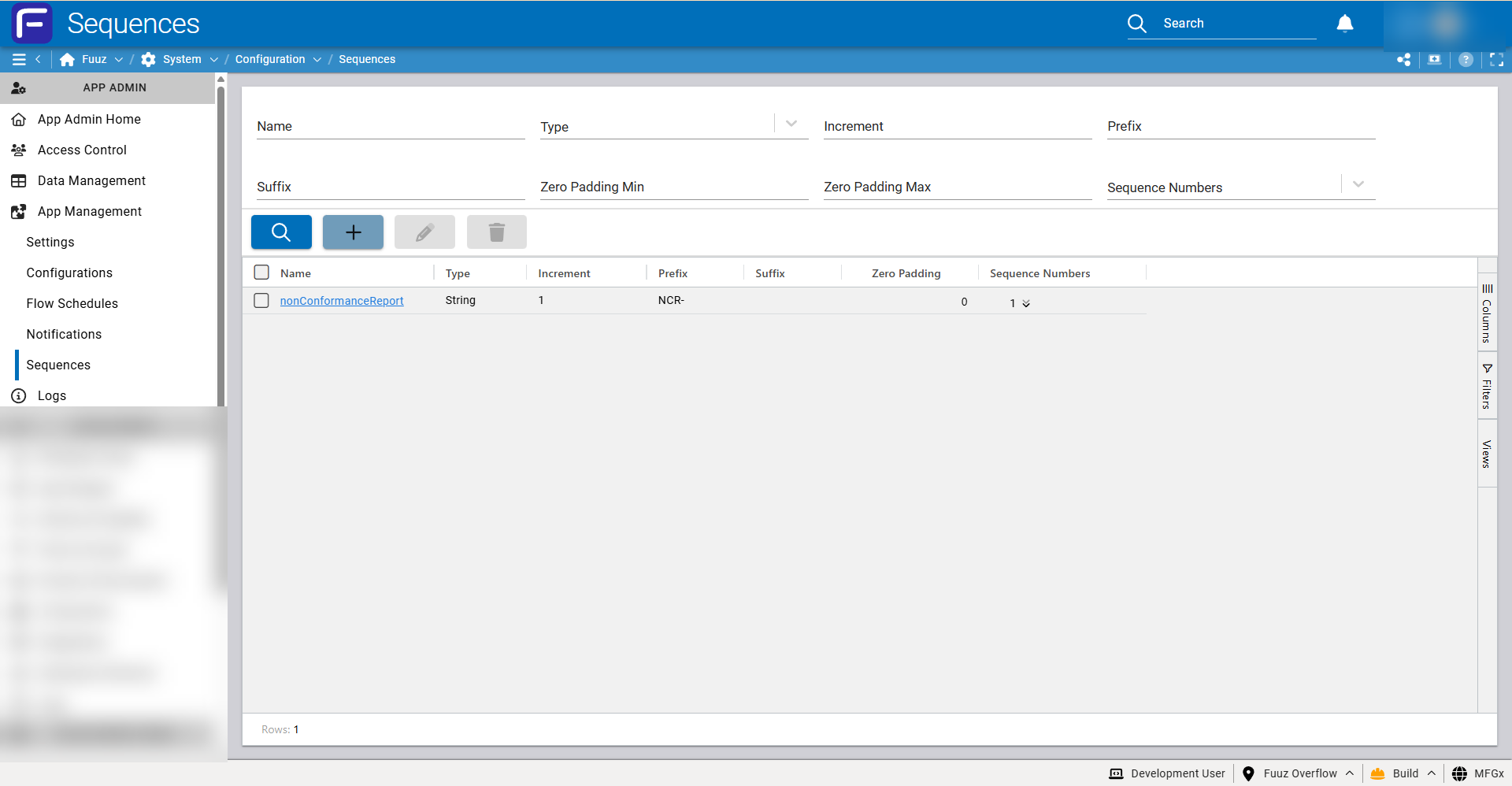Click System gear icon in breadcrumb

coord(148,59)
